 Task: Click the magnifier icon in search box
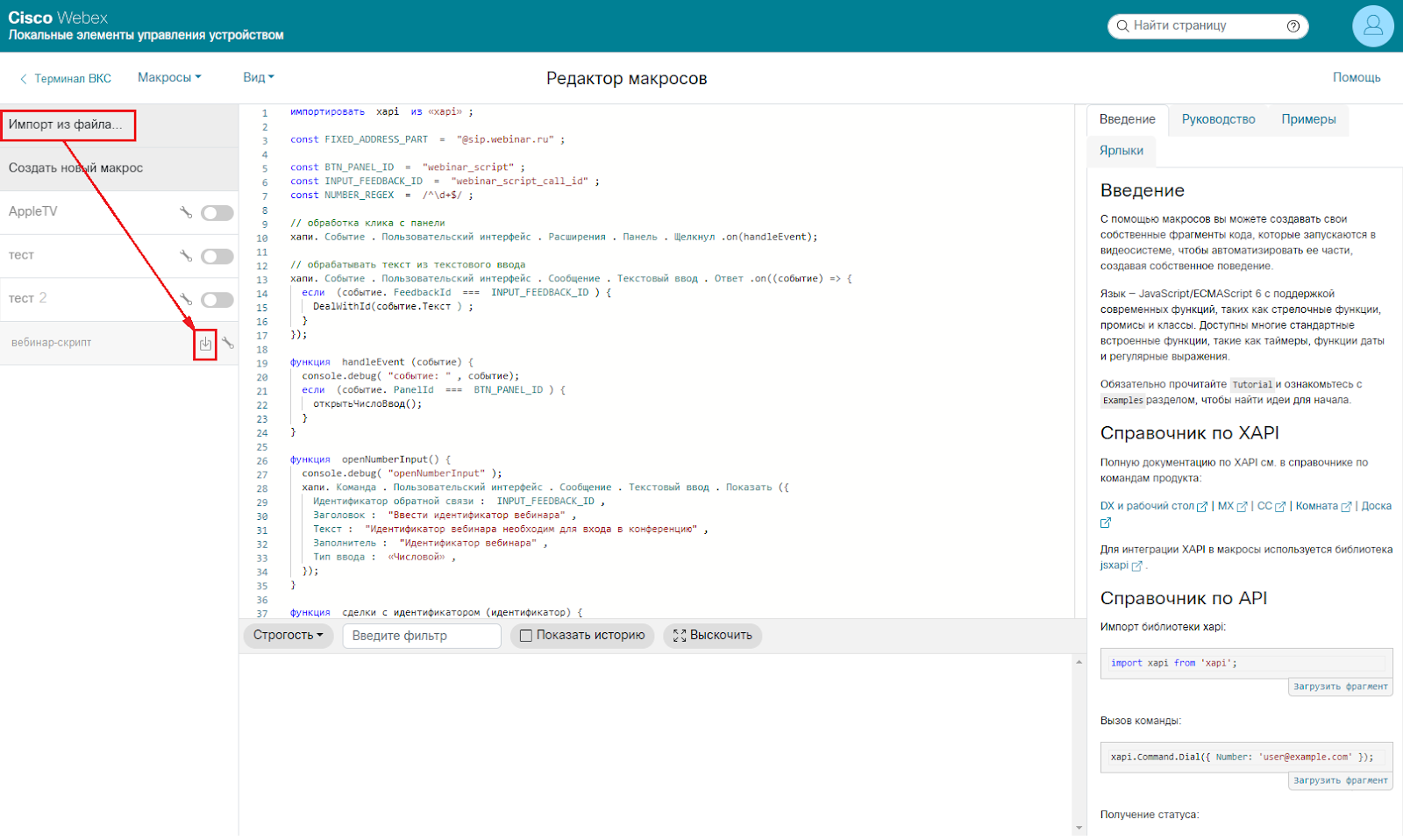tap(1122, 26)
